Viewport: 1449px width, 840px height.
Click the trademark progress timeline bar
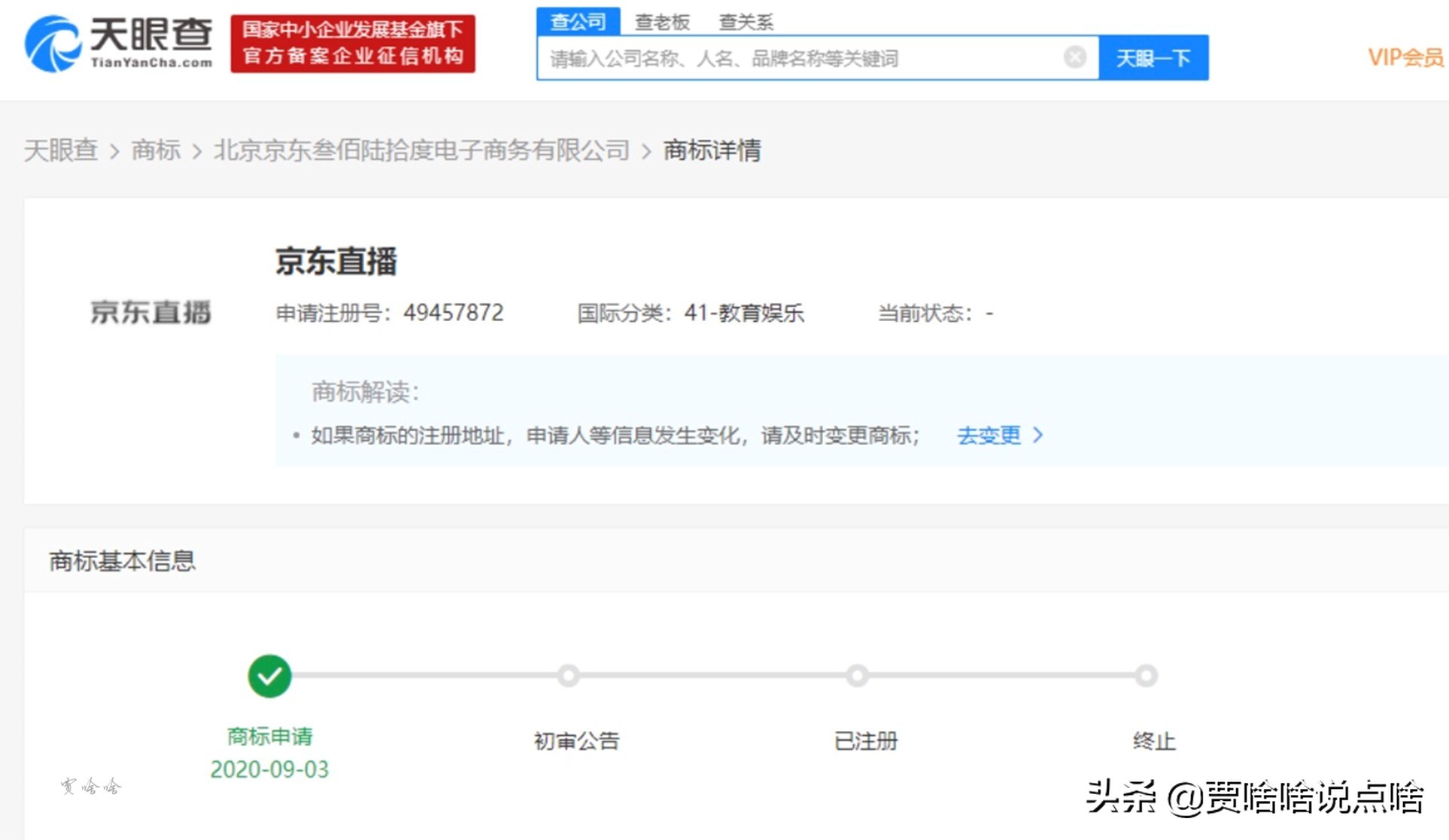[x=707, y=675]
